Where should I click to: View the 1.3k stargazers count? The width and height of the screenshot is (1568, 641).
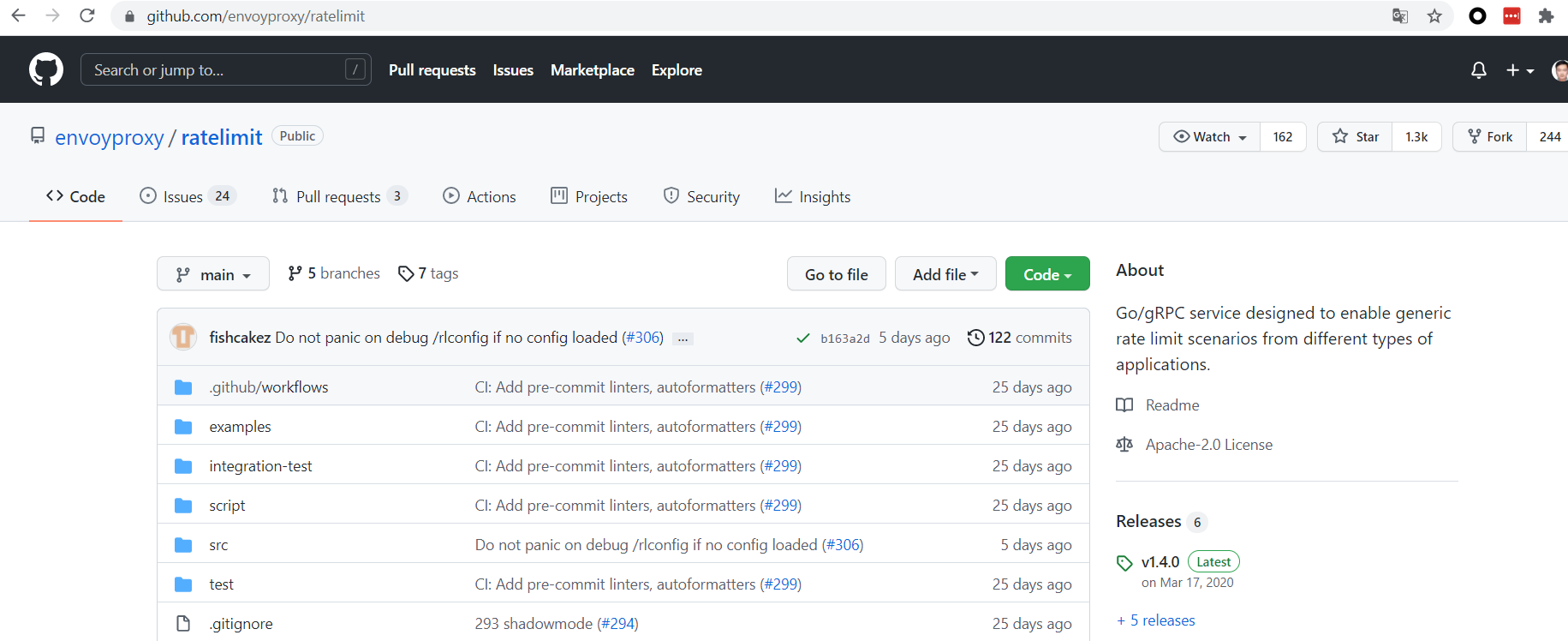click(1416, 137)
